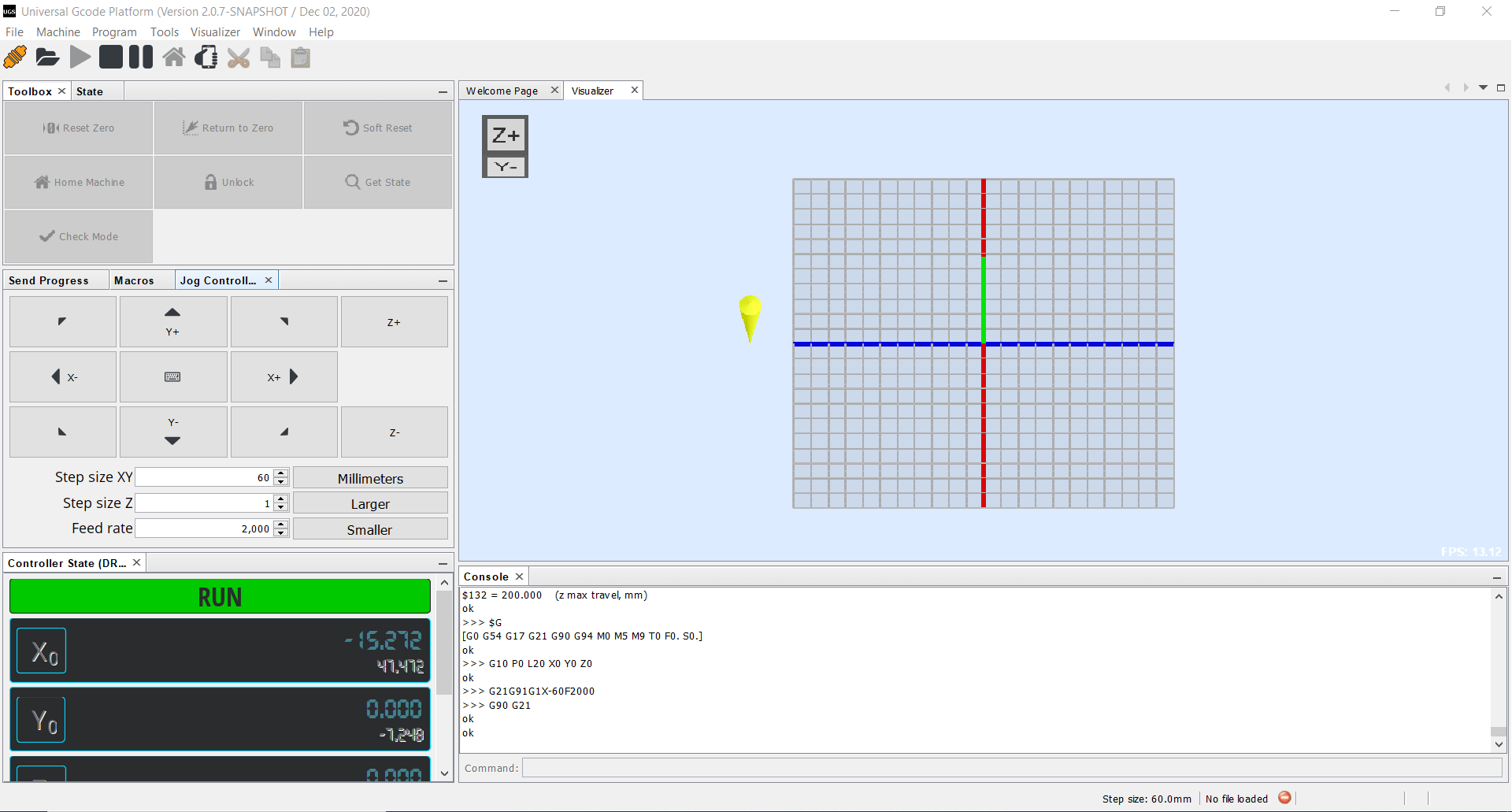Open the Help menu
The height and width of the screenshot is (812, 1512).
321,32
